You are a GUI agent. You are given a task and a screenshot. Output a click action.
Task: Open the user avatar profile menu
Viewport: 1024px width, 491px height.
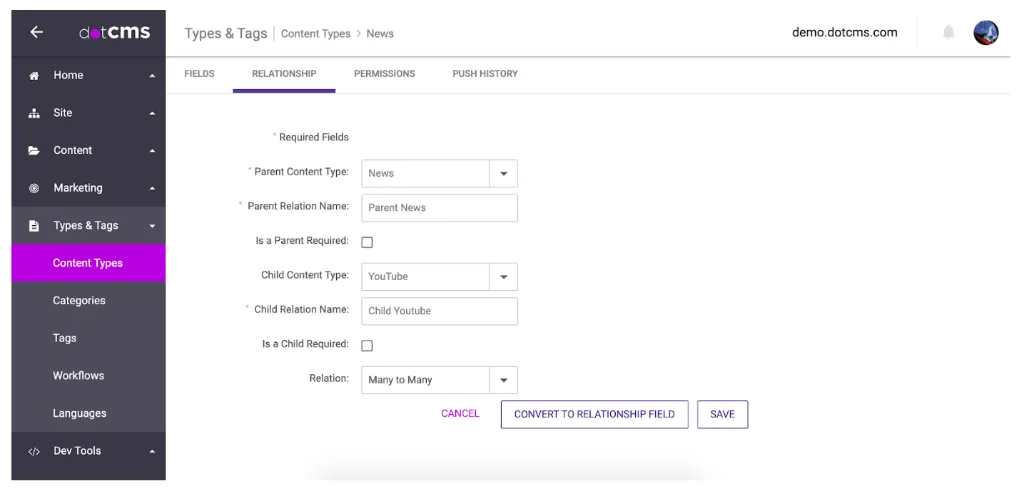tap(985, 33)
